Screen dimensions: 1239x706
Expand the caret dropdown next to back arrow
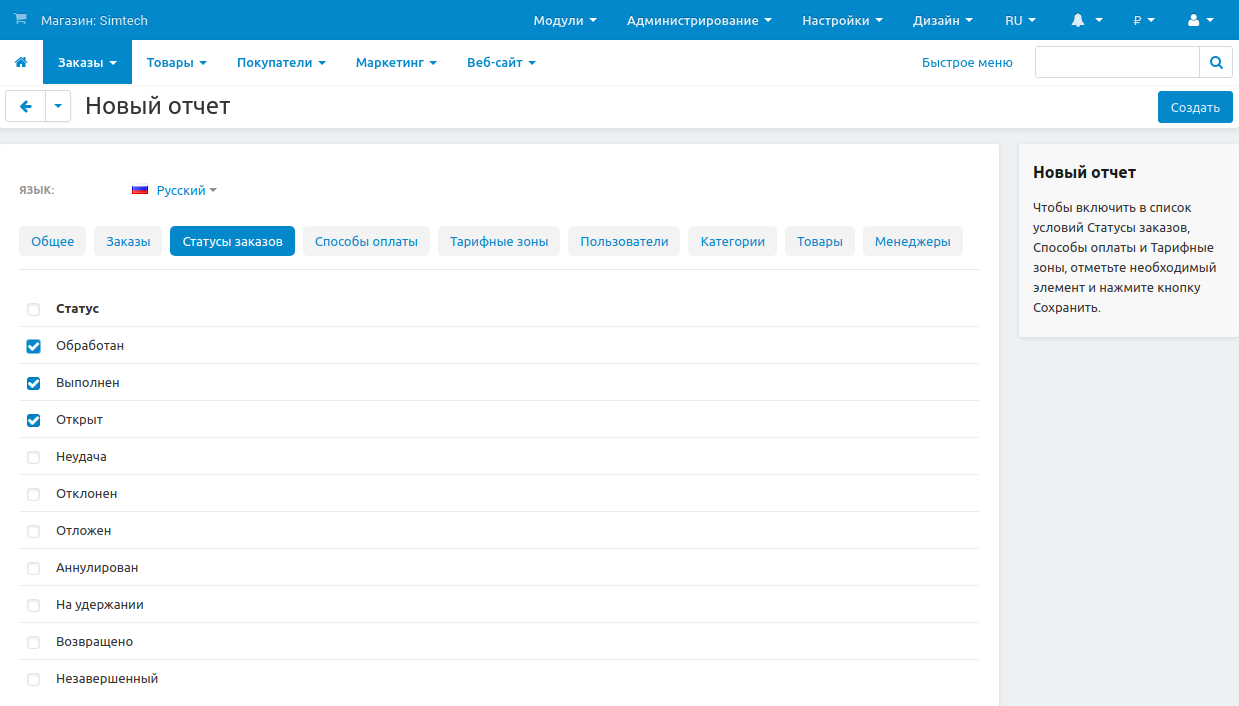pyautogui.click(x=58, y=106)
